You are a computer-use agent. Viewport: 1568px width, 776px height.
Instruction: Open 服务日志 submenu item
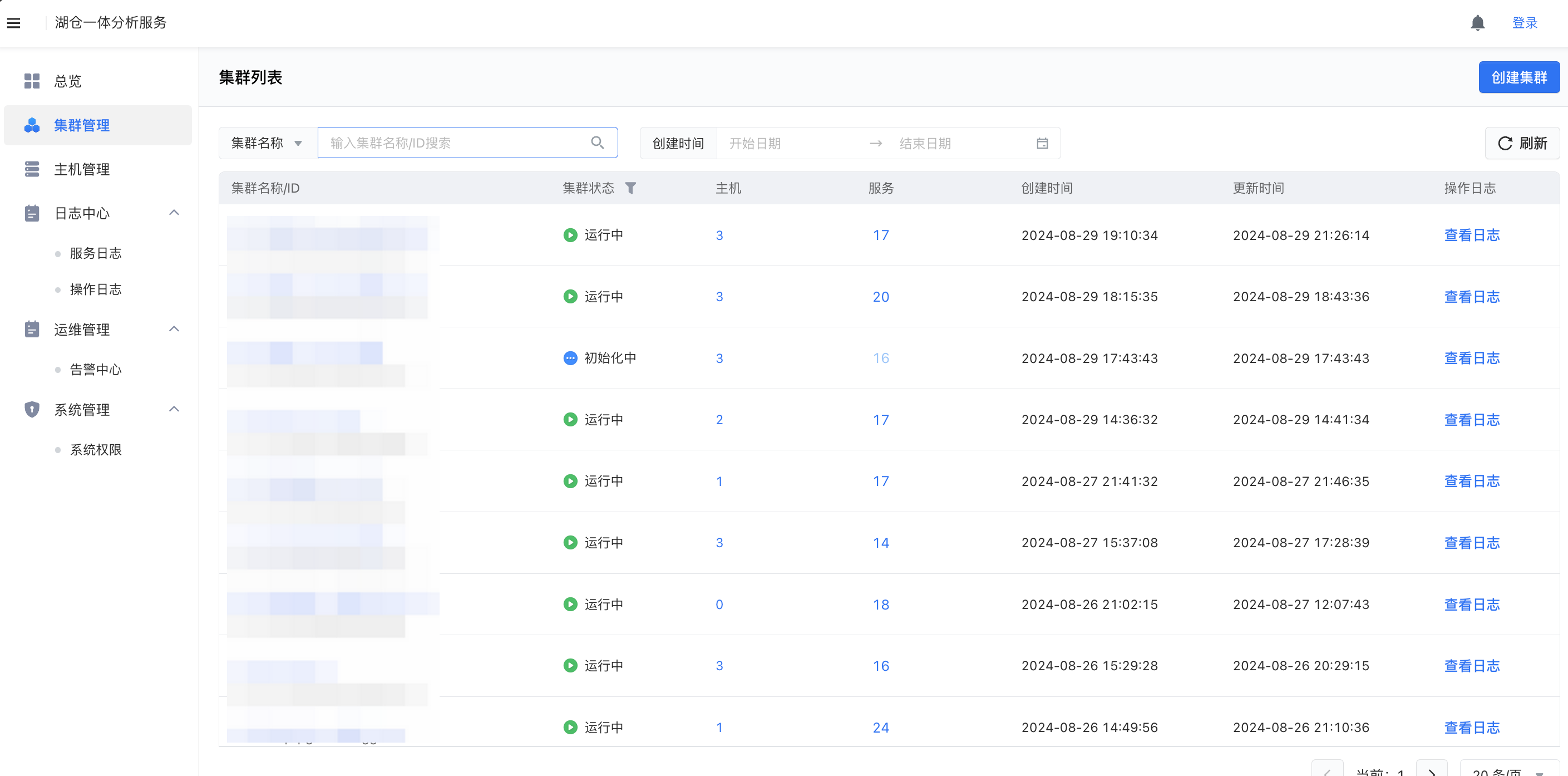coord(96,253)
